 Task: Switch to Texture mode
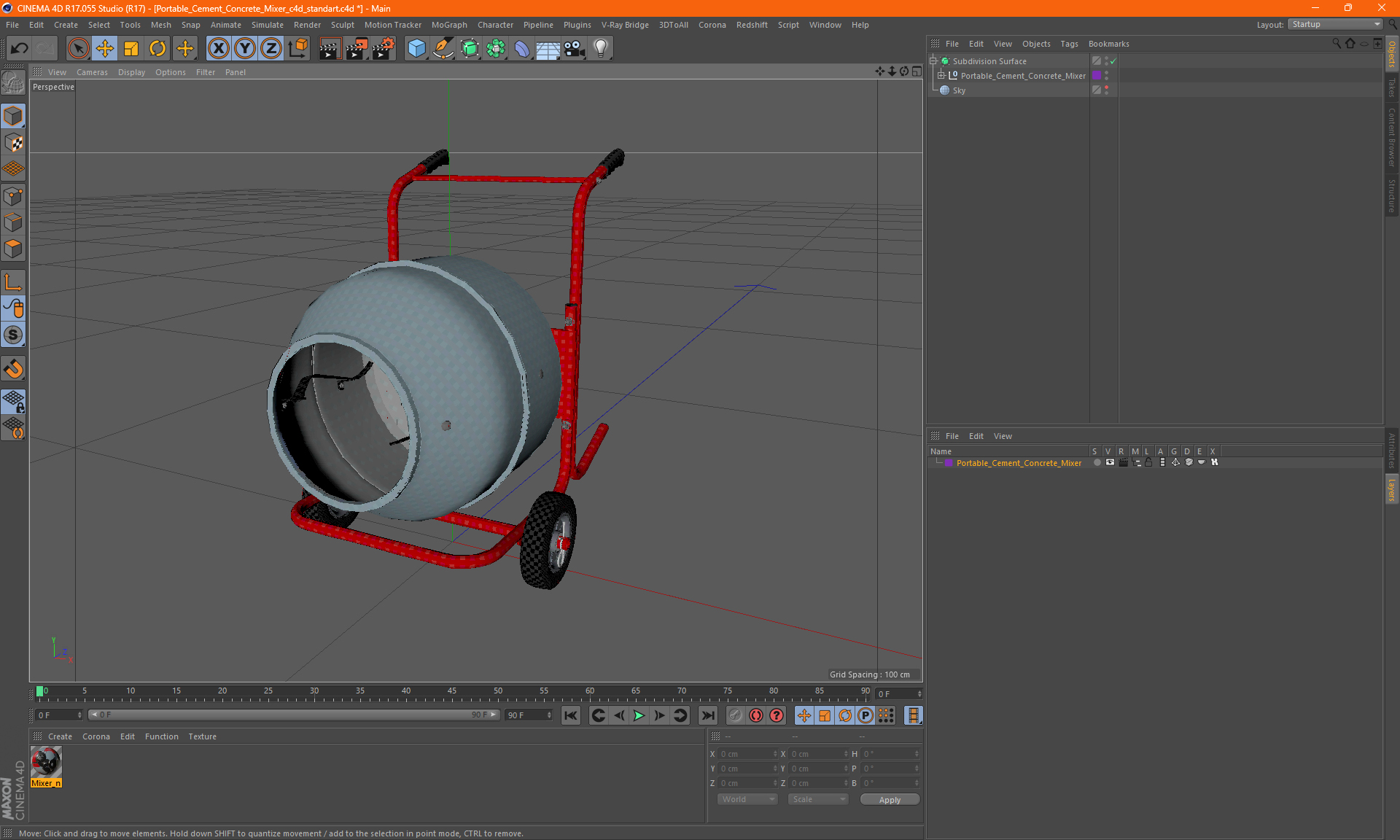pyautogui.click(x=13, y=143)
